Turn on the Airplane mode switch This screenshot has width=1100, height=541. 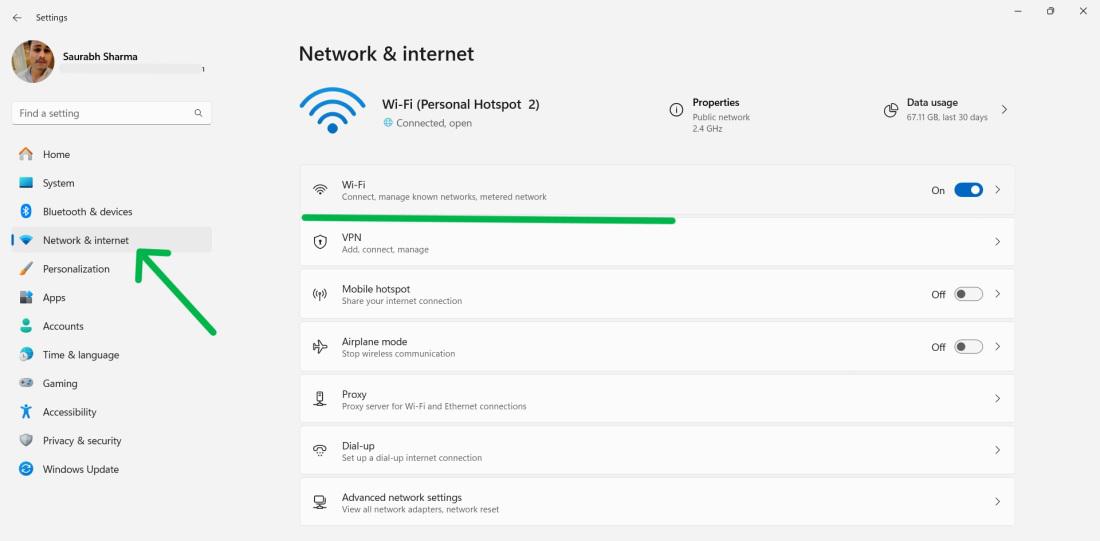968,347
